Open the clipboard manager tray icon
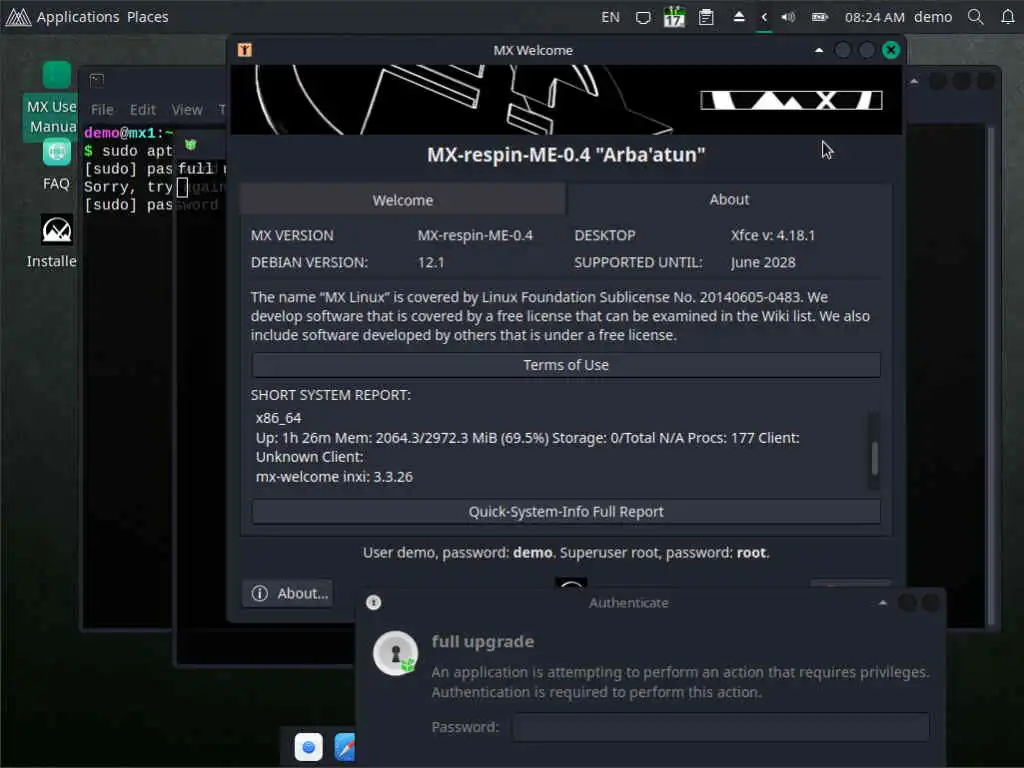Viewport: 1024px width, 768px height. tap(706, 17)
